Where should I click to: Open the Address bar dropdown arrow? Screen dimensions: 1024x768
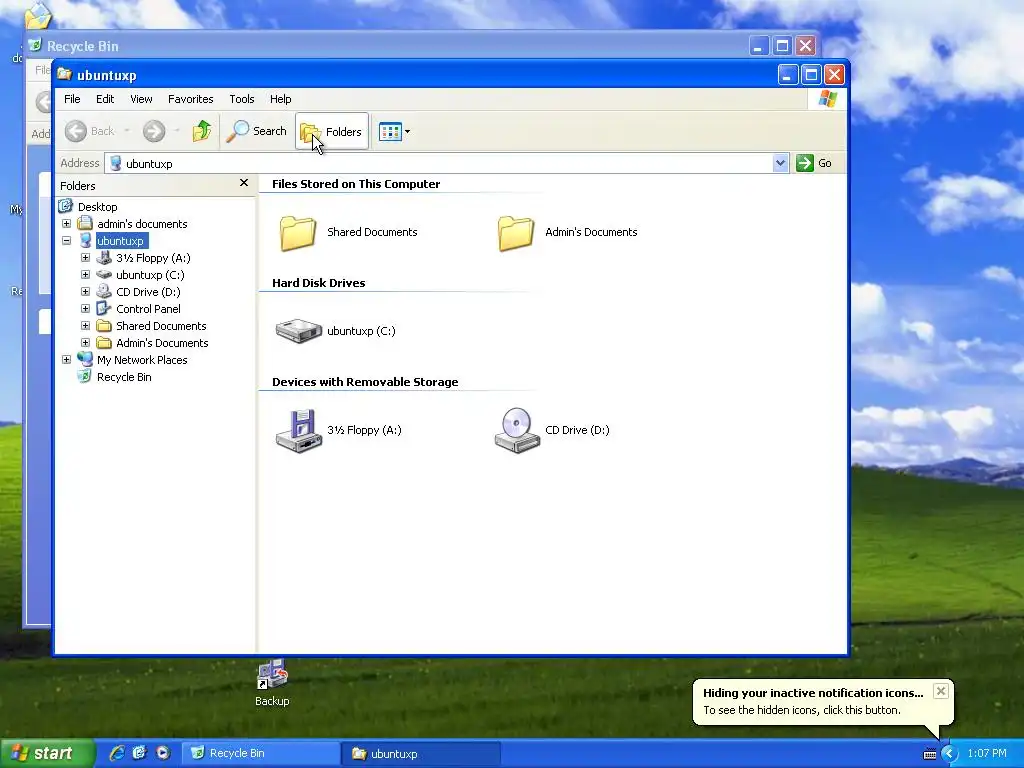tap(780, 163)
